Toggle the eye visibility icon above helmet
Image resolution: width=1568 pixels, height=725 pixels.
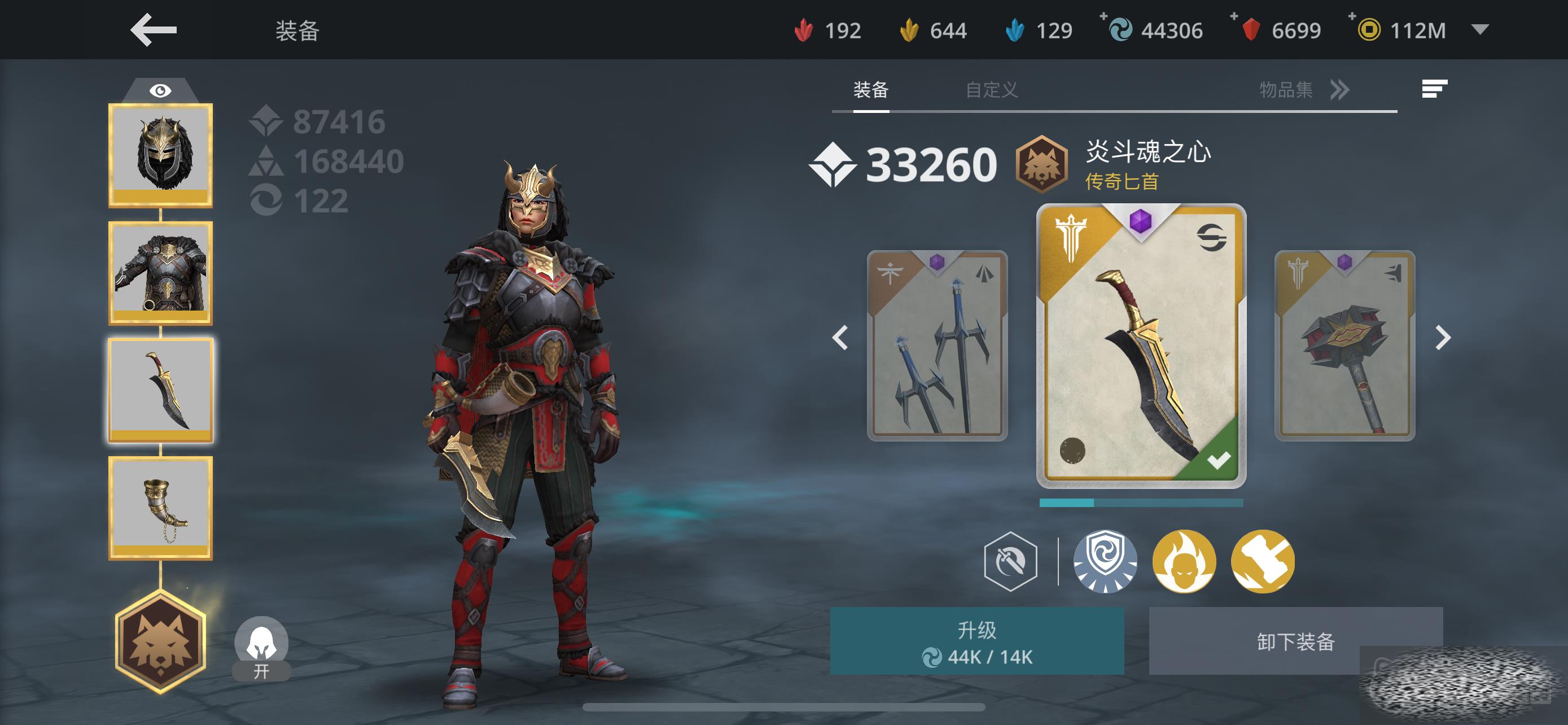[x=160, y=91]
